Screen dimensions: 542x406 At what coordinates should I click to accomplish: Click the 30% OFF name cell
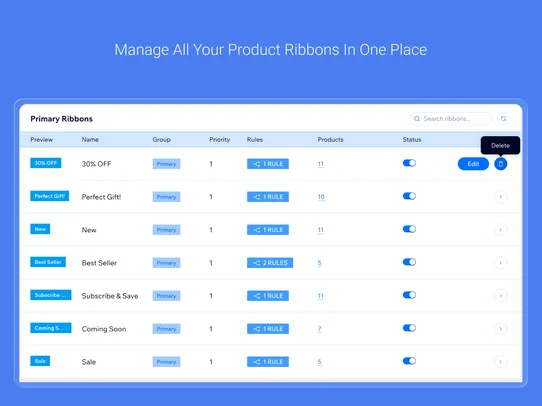point(96,164)
